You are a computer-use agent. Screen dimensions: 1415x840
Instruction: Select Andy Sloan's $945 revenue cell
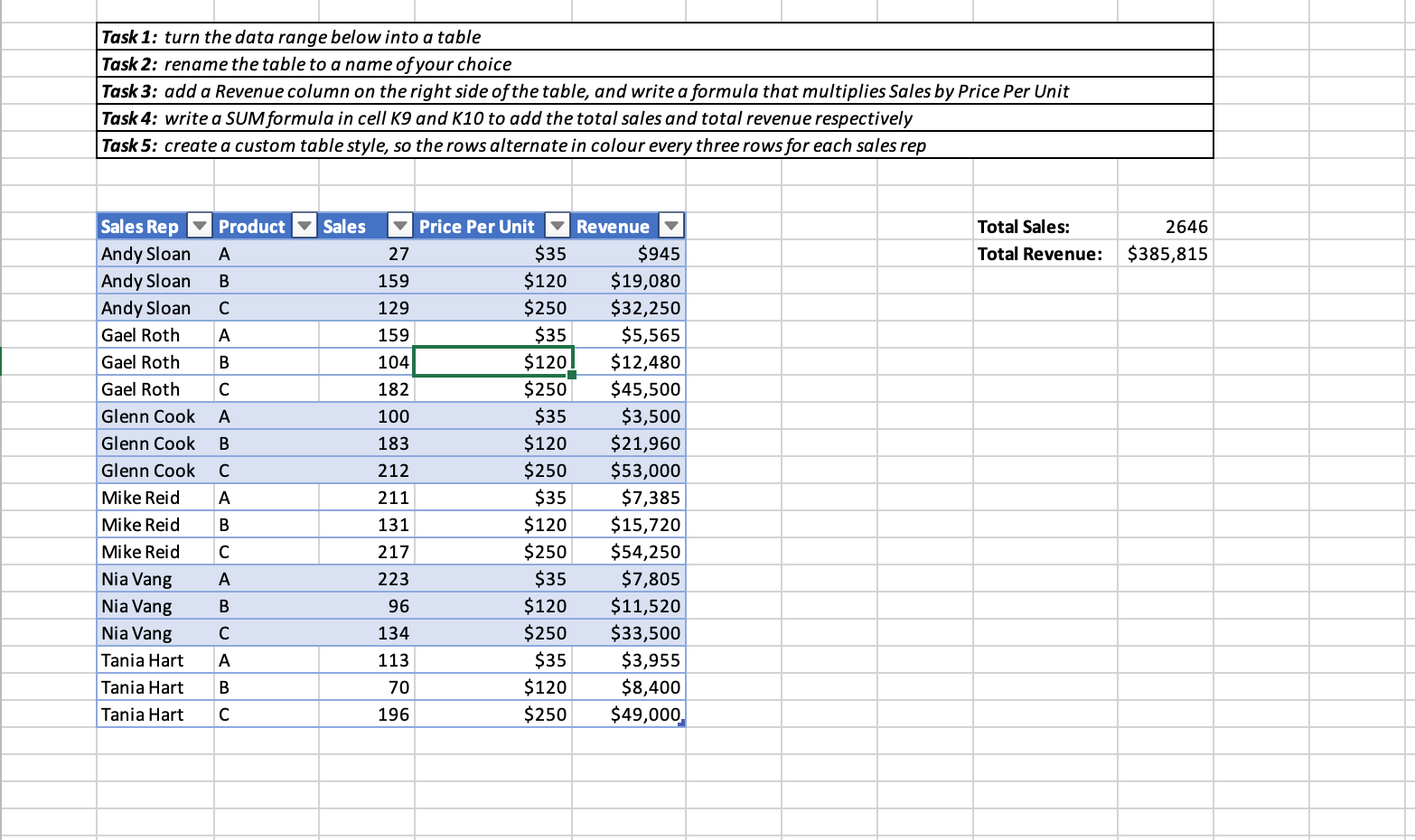(628, 254)
